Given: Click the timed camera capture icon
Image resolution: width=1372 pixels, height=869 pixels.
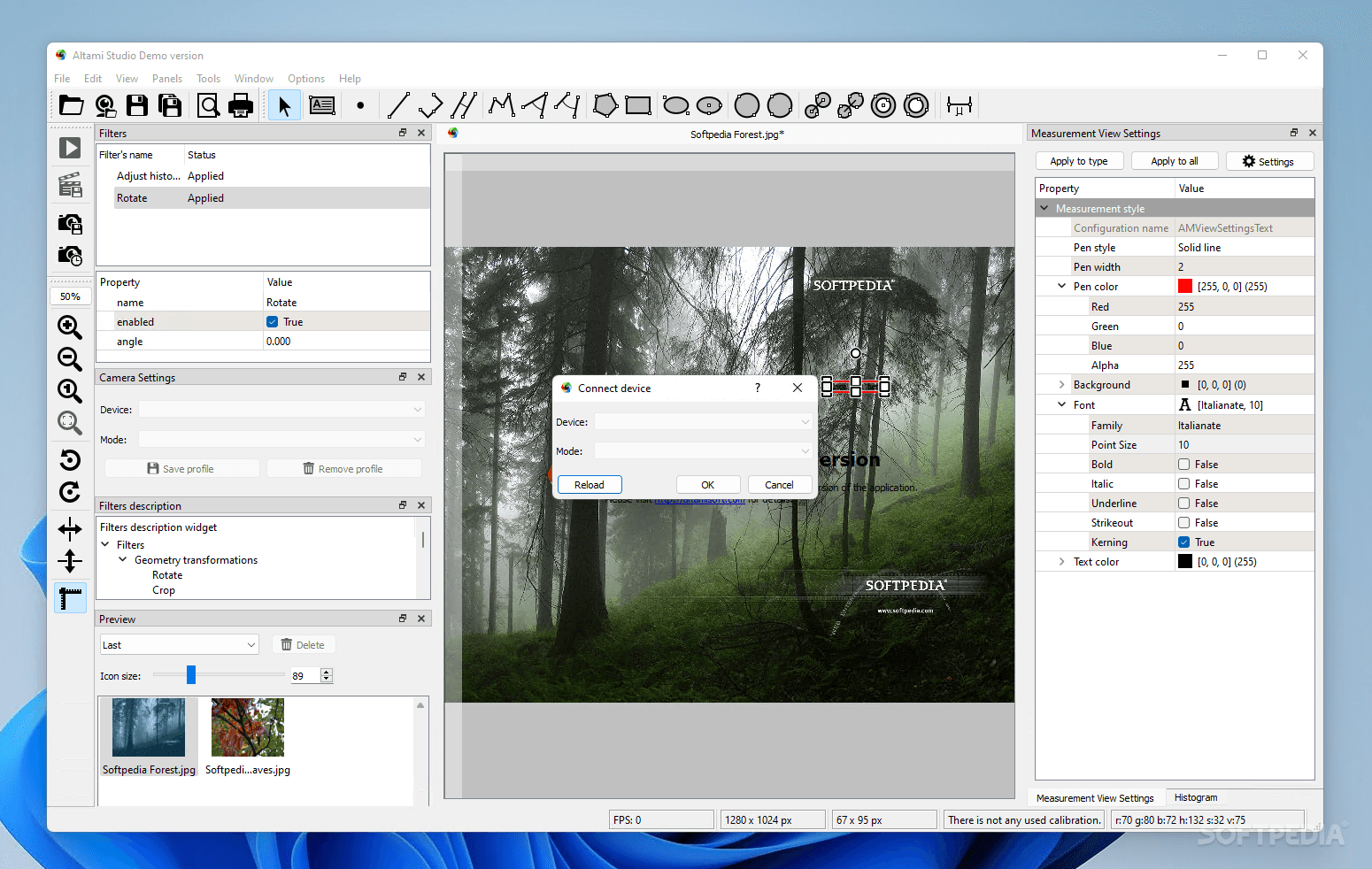Looking at the screenshot, I should tap(70, 255).
